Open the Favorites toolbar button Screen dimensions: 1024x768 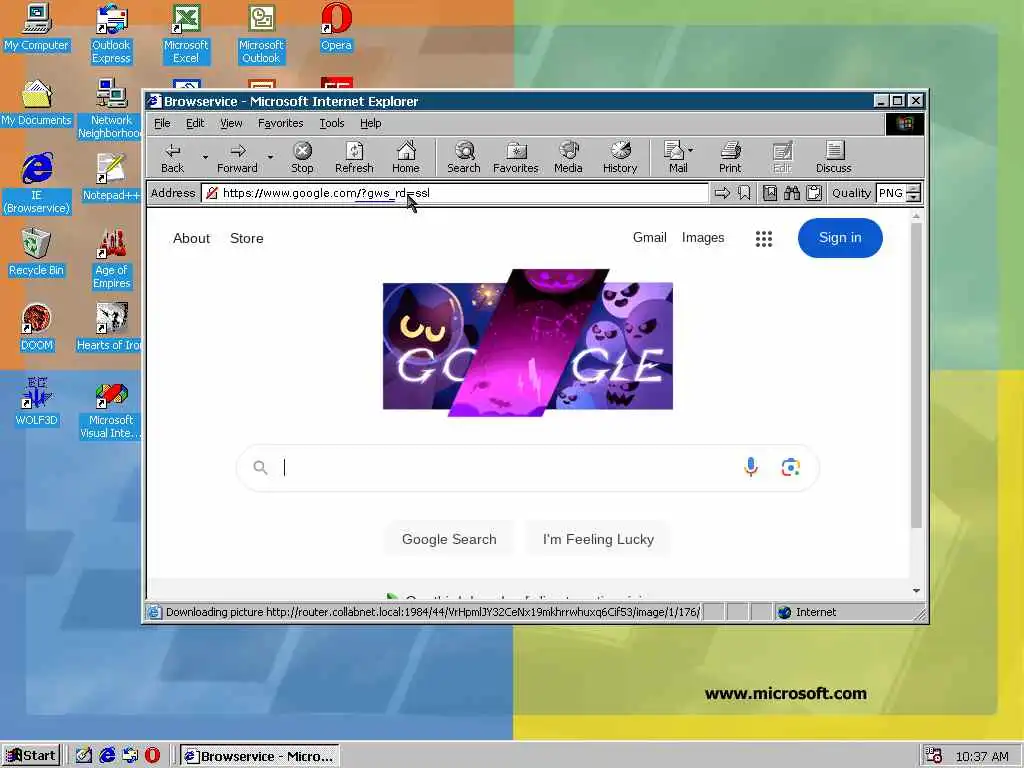[x=515, y=157]
